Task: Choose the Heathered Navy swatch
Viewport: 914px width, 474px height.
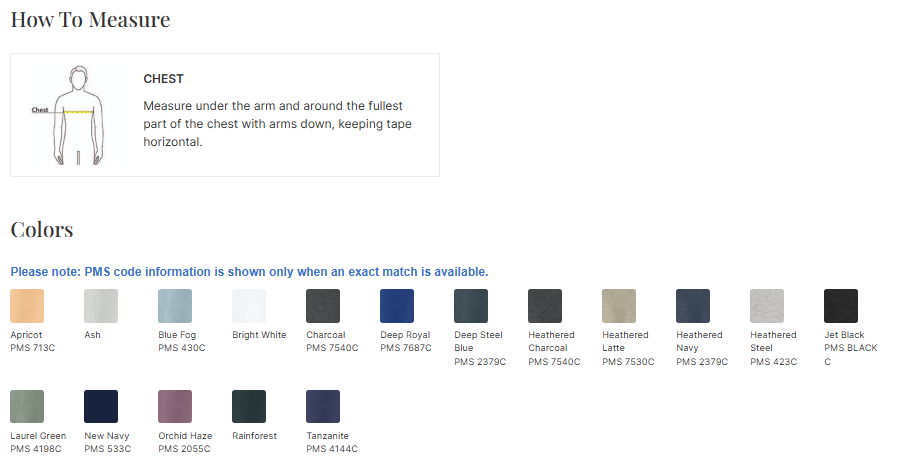Action: 693,306
